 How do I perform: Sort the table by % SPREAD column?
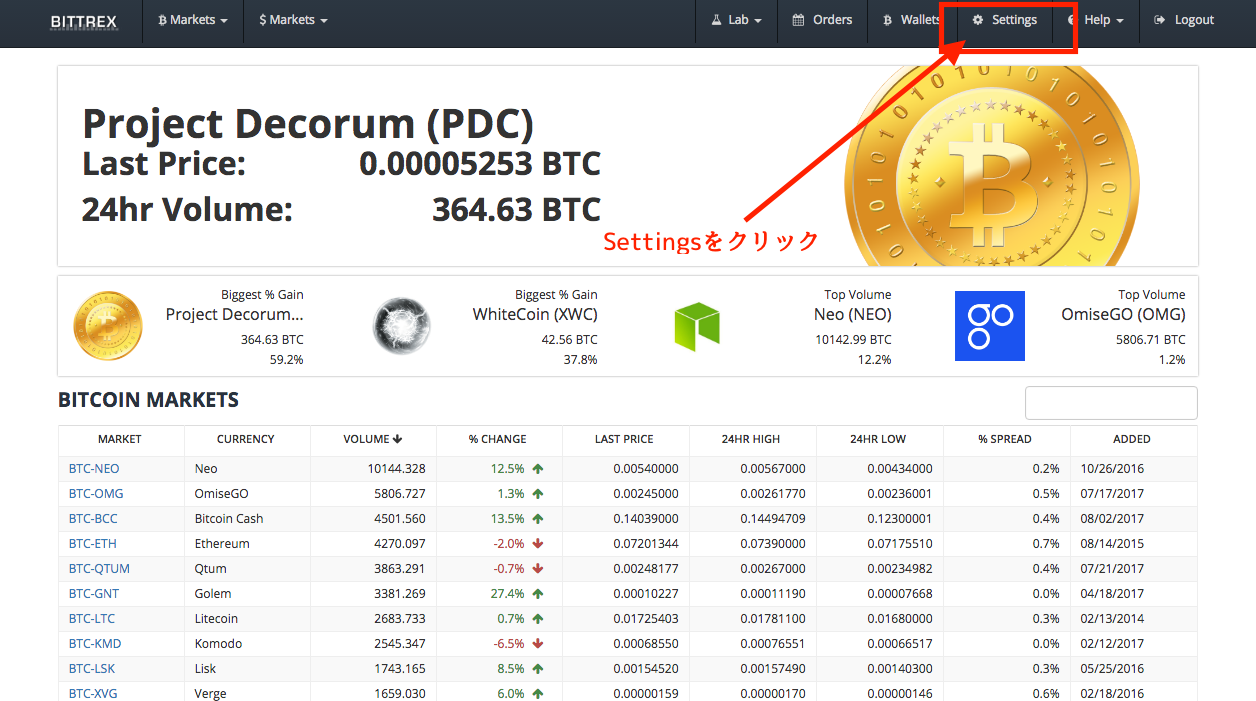pyautogui.click(x=1005, y=439)
